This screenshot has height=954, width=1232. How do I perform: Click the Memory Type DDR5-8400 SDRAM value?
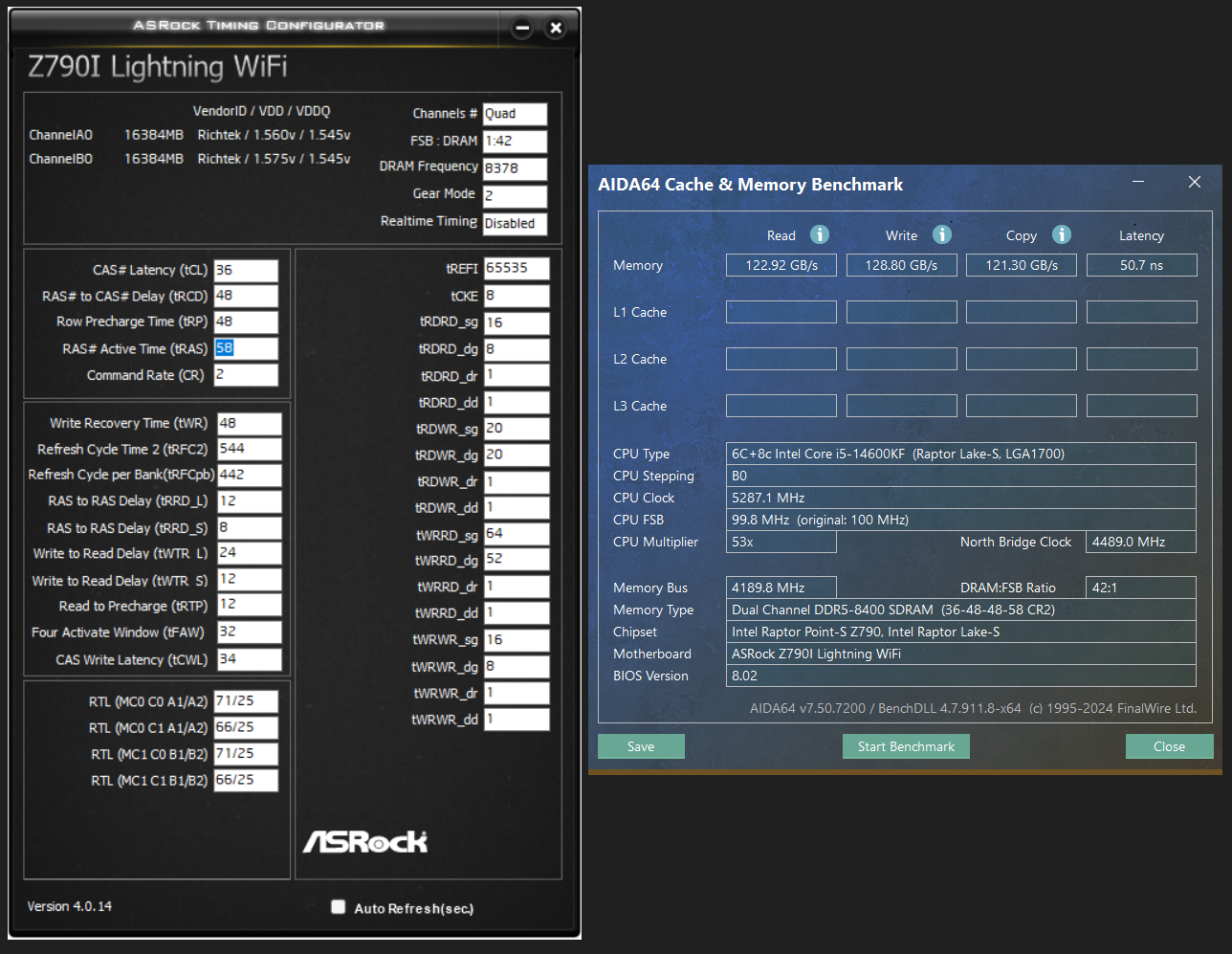tap(960, 610)
